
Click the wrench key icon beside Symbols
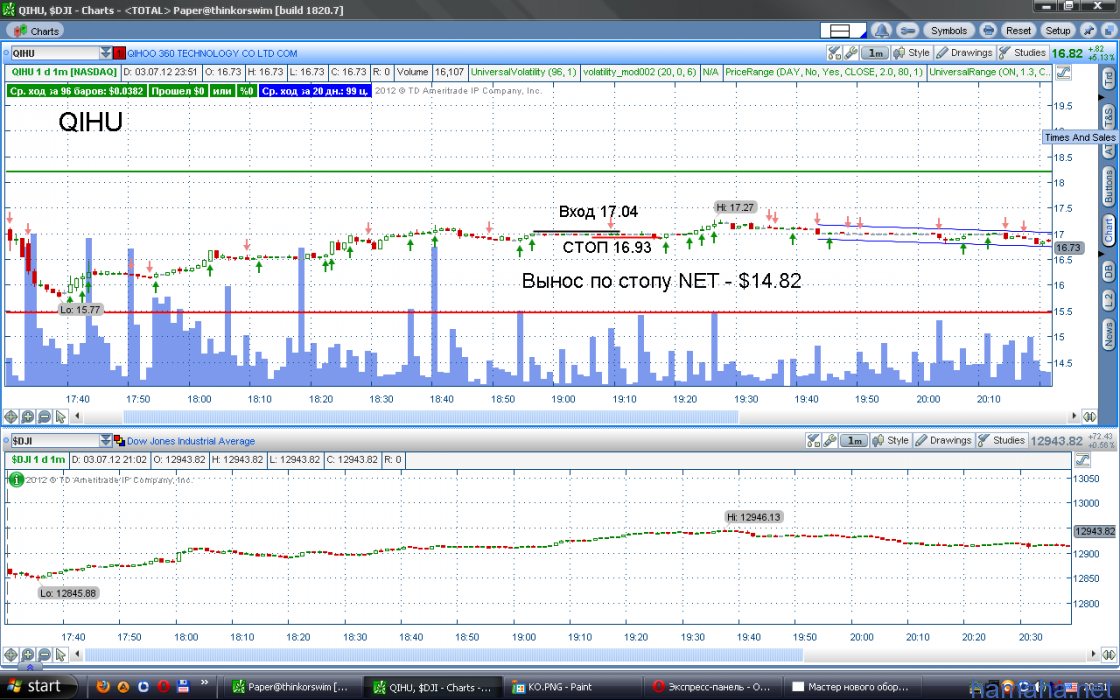tap(907, 31)
